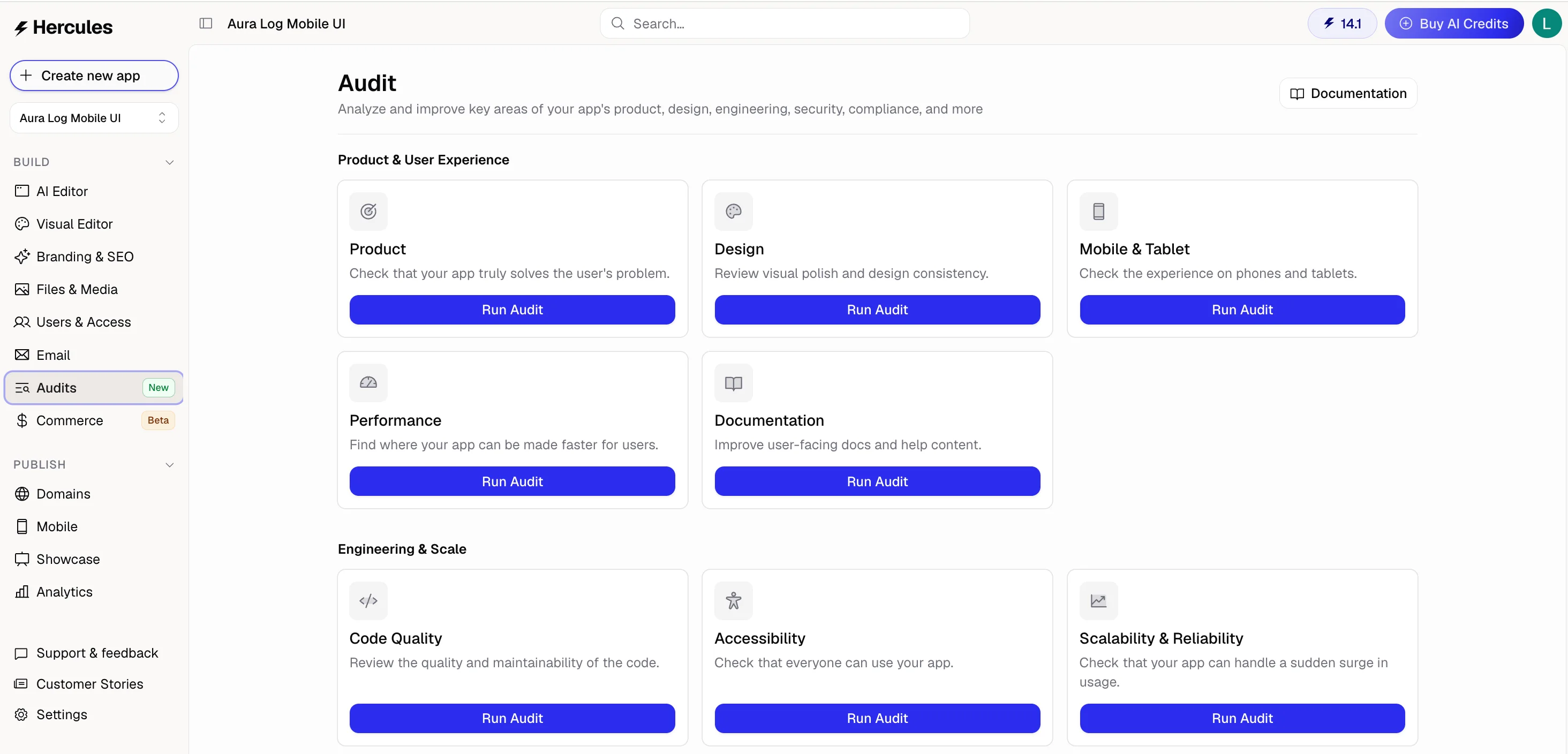Open the Documentation button at top right
This screenshot has height=754, width=1568.
point(1348,93)
